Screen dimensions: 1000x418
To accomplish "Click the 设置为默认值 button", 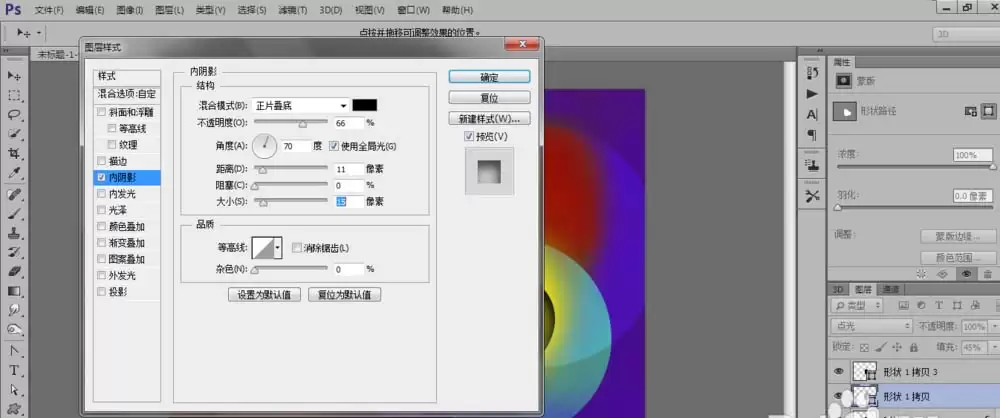I will [x=264, y=295].
